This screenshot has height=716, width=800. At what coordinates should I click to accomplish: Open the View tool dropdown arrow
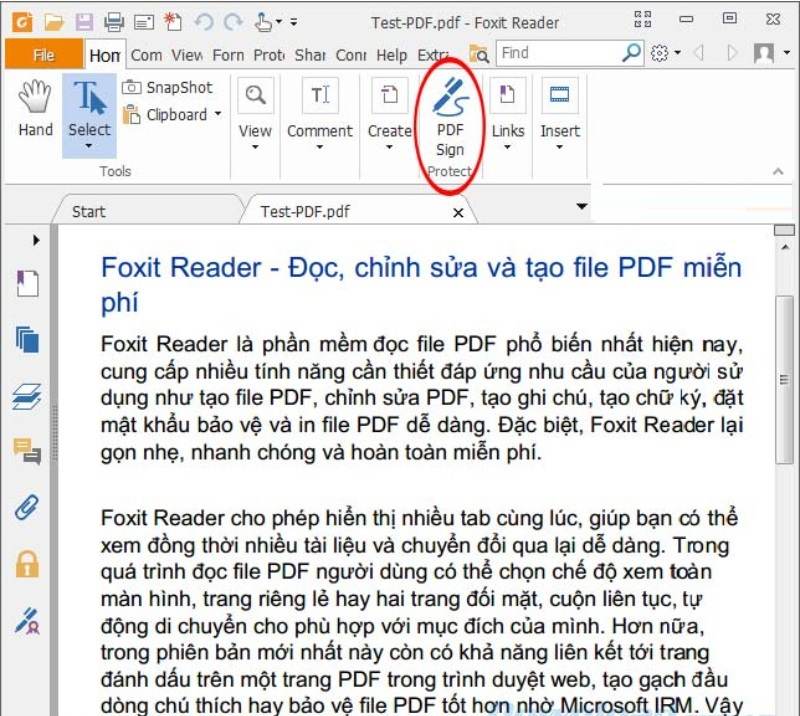pyautogui.click(x=254, y=145)
